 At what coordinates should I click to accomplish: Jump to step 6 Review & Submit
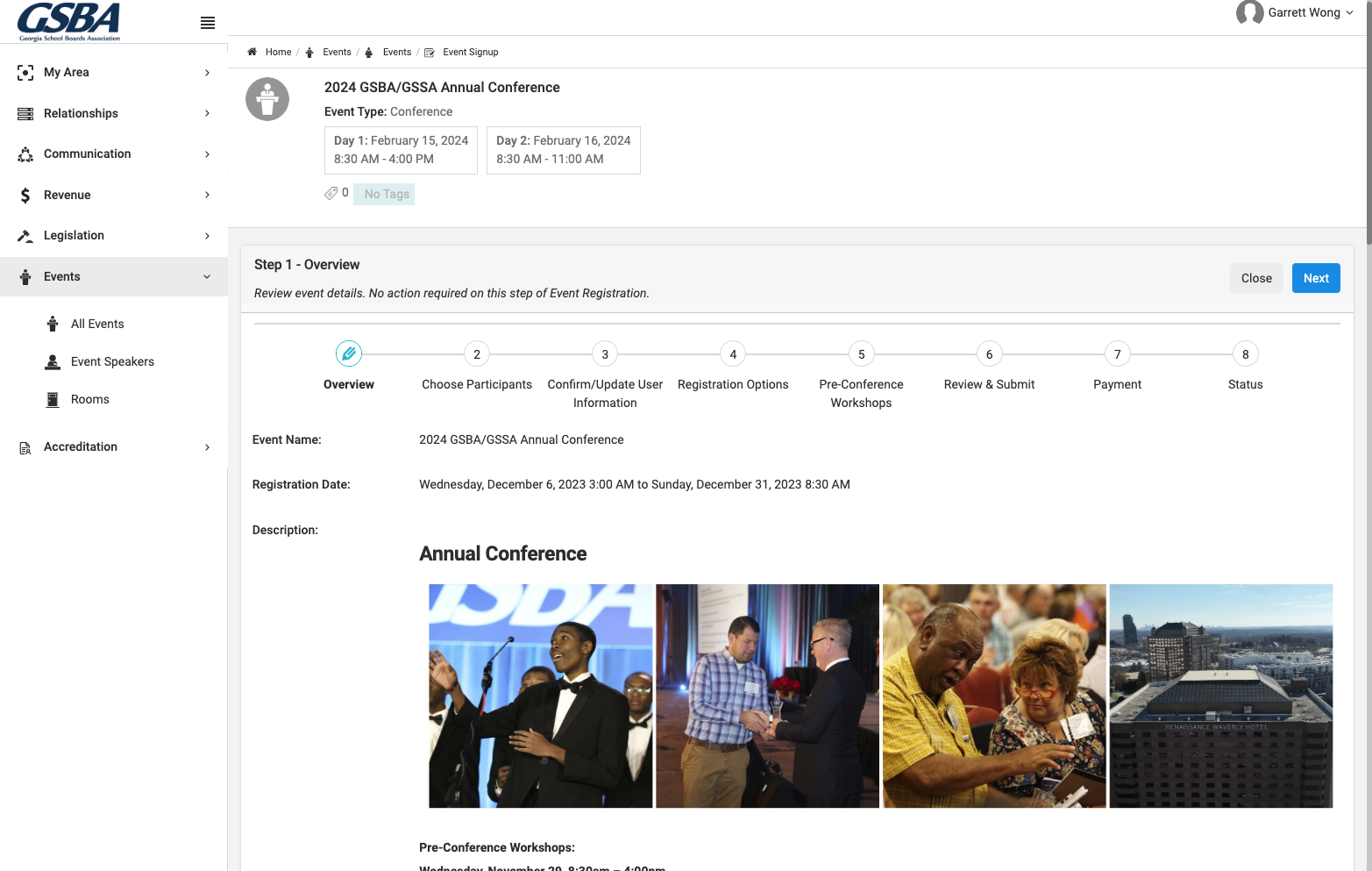point(989,354)
